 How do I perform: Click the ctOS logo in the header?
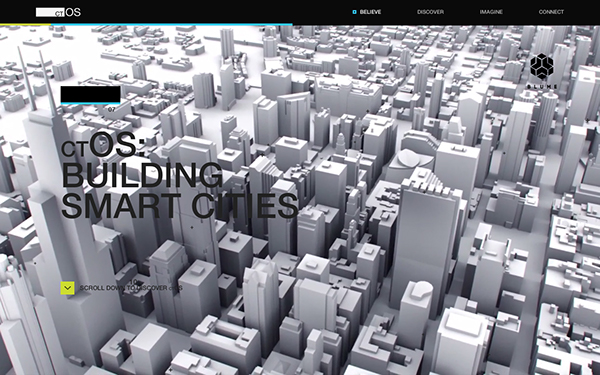(x=58, y=12)
